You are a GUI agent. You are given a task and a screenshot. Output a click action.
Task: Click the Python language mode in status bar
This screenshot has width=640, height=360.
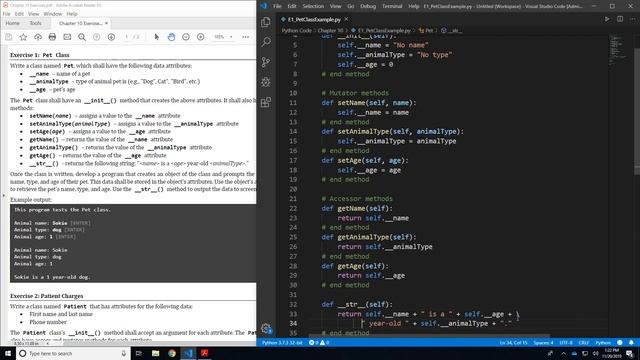point(603,342)
